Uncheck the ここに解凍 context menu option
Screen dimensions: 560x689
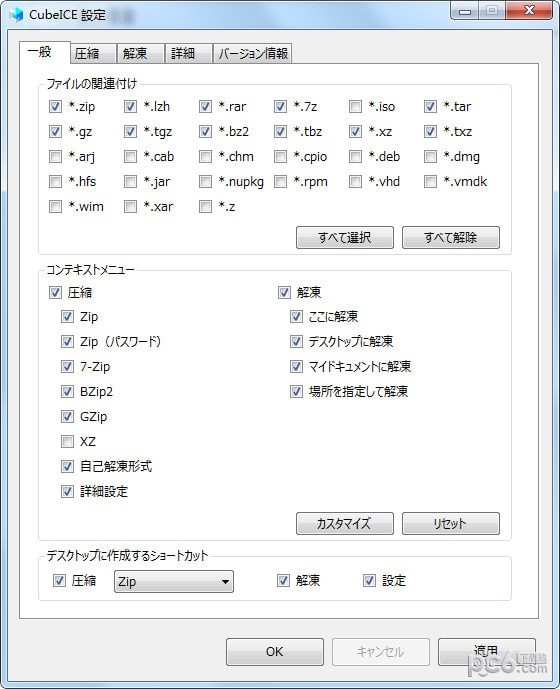pos(296,316)
